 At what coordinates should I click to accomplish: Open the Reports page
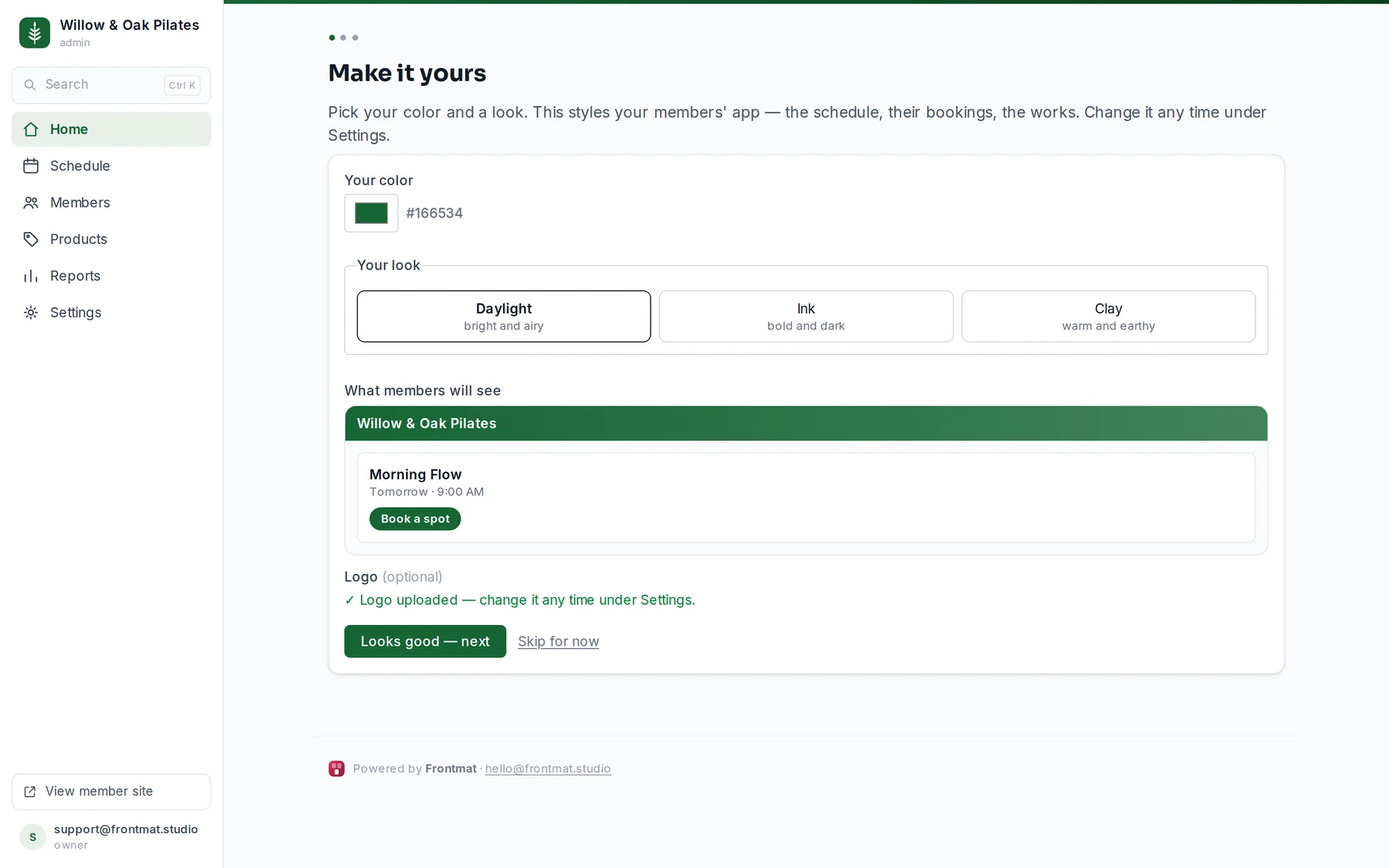111,276
